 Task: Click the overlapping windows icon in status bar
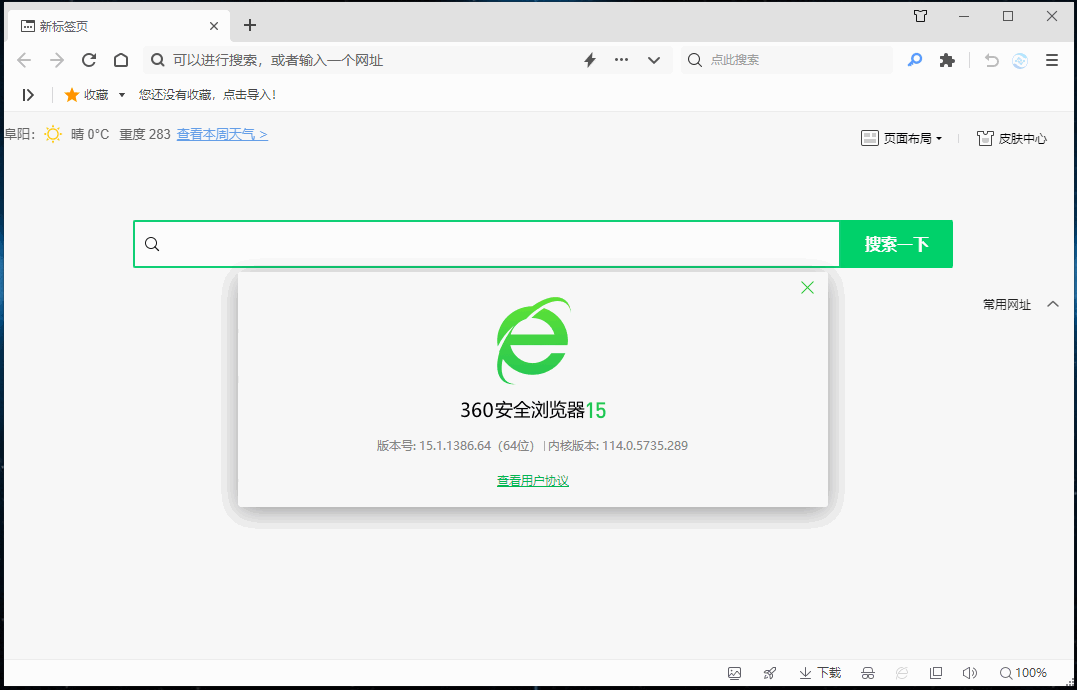pyautogui.click(x=936, y=673)
